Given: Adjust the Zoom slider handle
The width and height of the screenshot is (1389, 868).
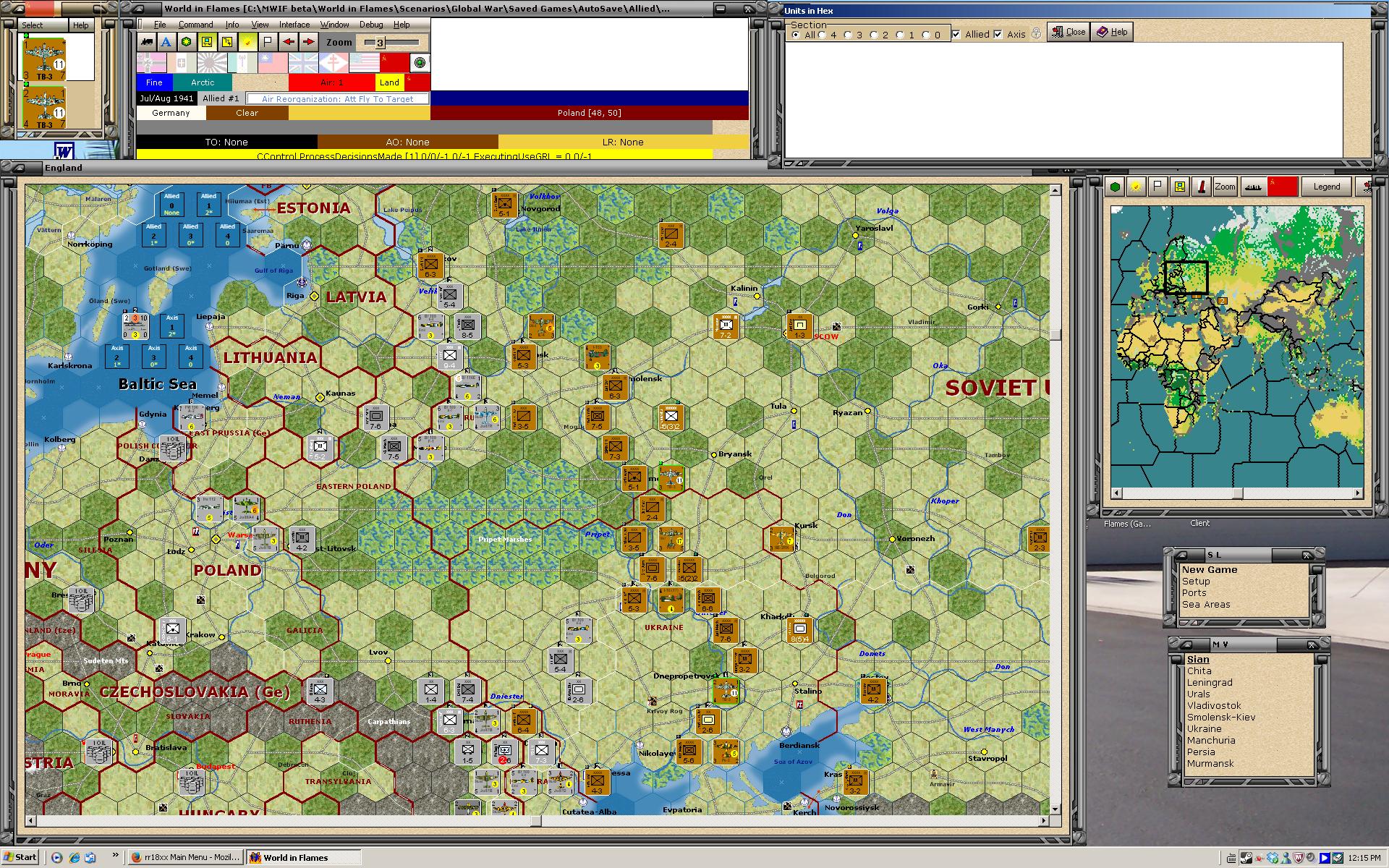Looking at the screenshot, I should tap(380, 43).
